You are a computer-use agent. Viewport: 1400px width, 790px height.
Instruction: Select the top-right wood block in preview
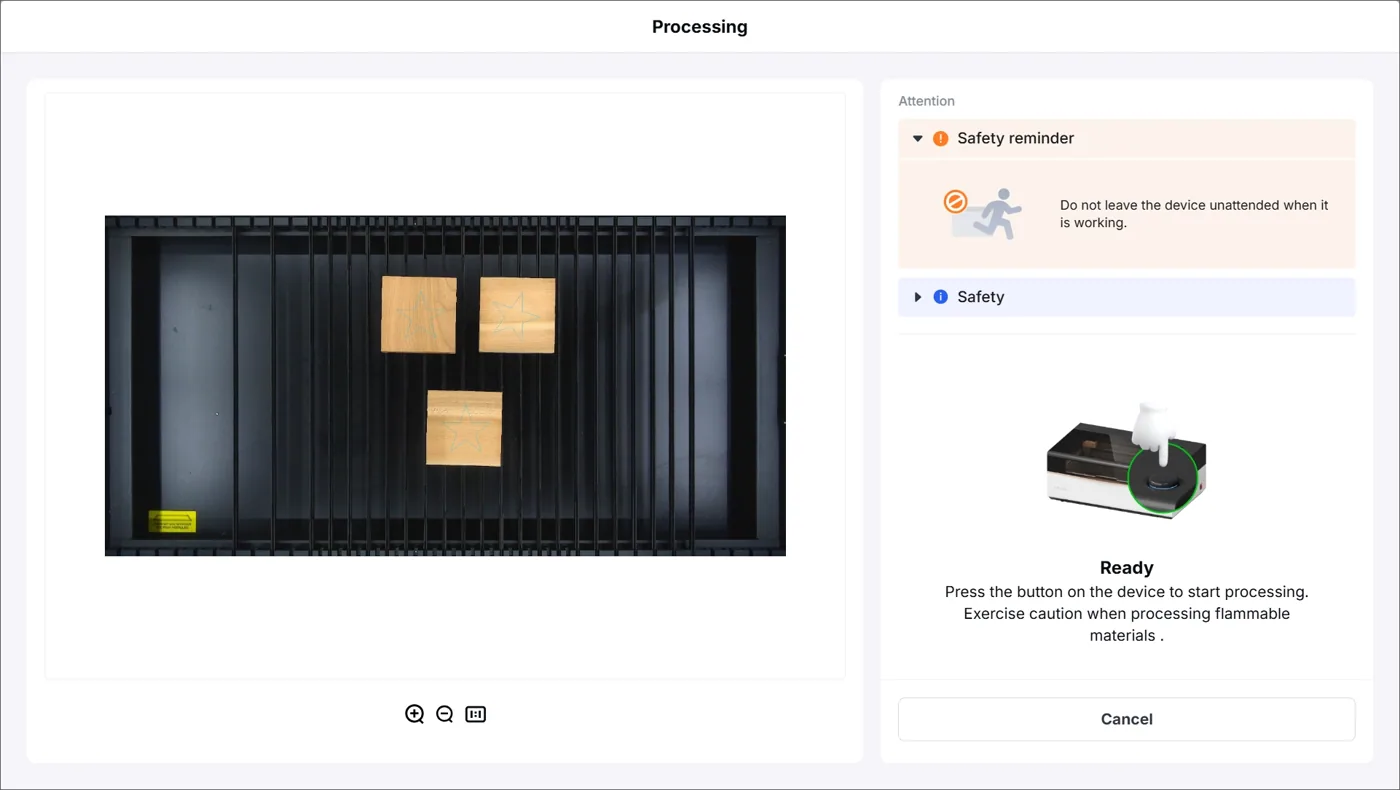[x=517, y=314]
